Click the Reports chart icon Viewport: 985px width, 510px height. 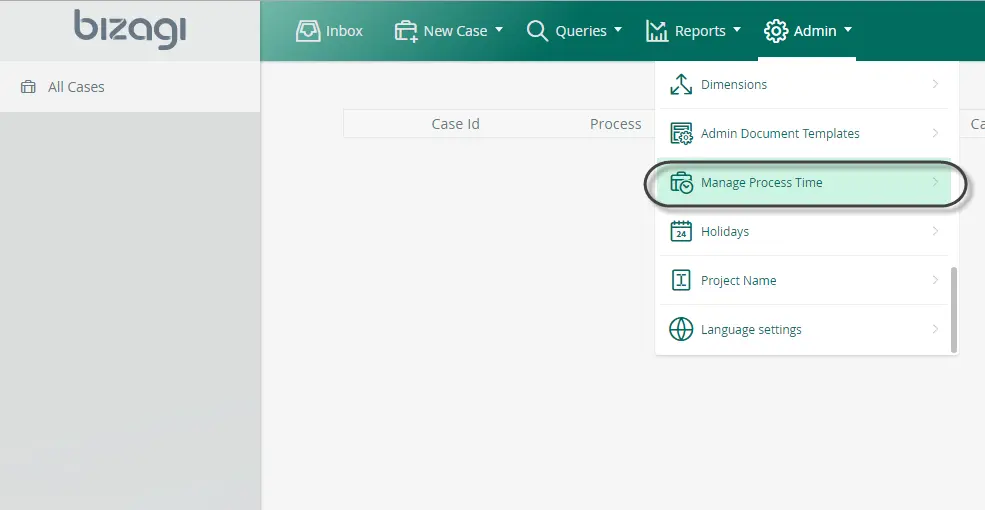click(656, 31)
